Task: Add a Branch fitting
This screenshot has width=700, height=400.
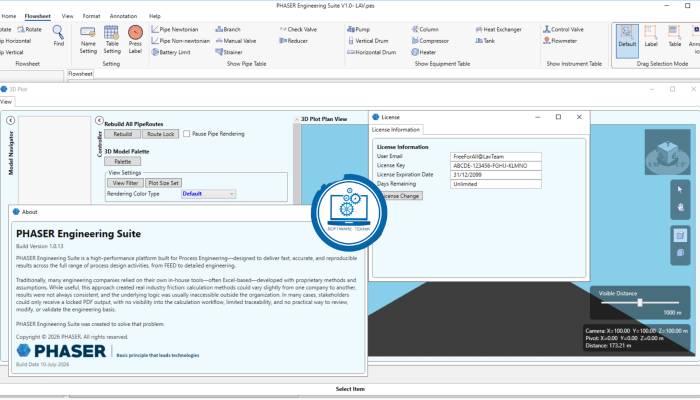Action: click(228, 29)
